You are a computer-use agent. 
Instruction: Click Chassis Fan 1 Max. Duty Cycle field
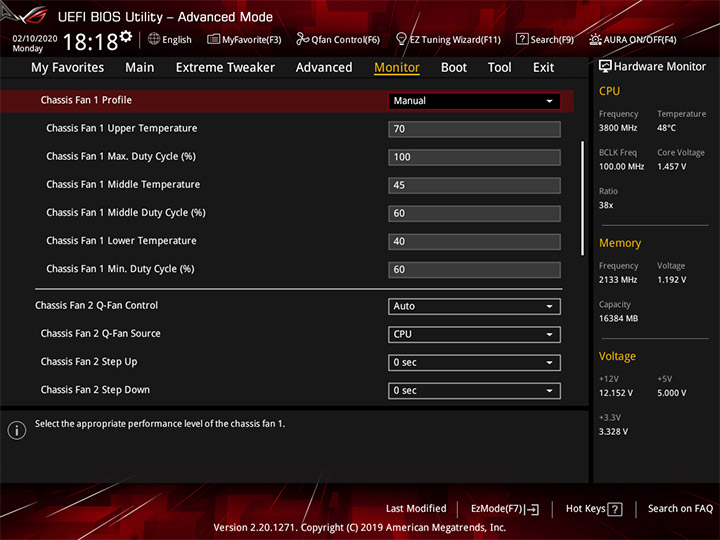pyautogui.click(x=474, y=157)
